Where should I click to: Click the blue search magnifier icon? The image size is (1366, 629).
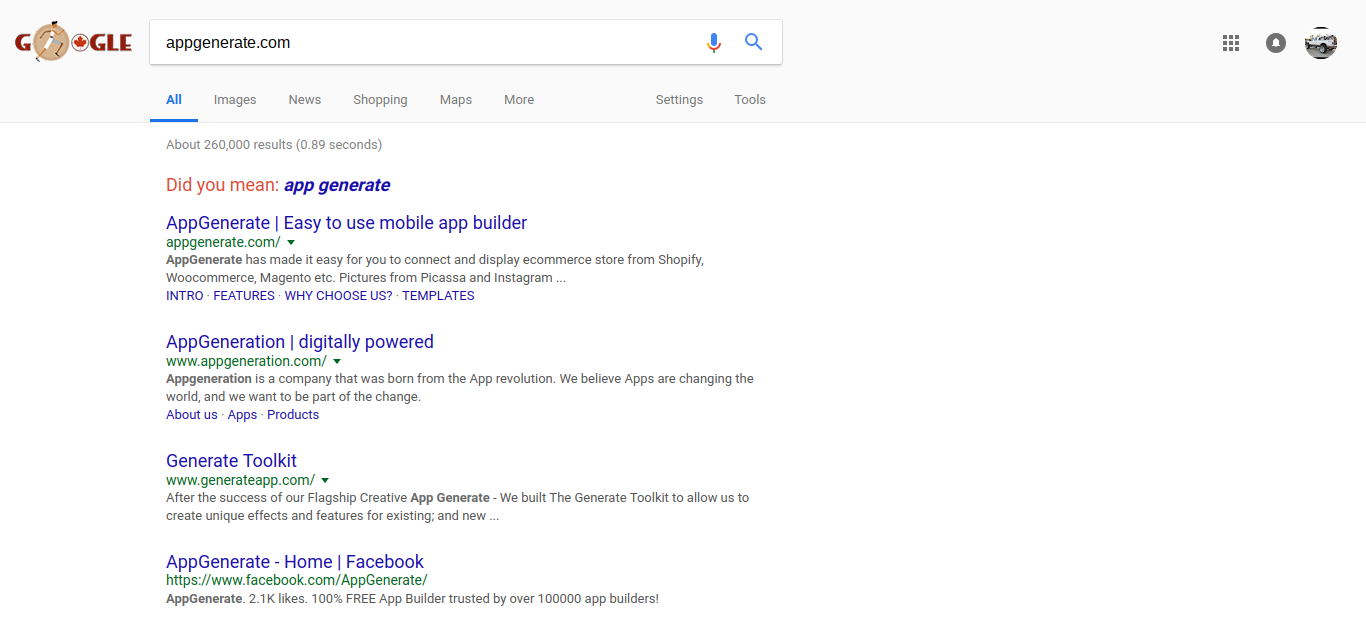click(x=754, y=42)
